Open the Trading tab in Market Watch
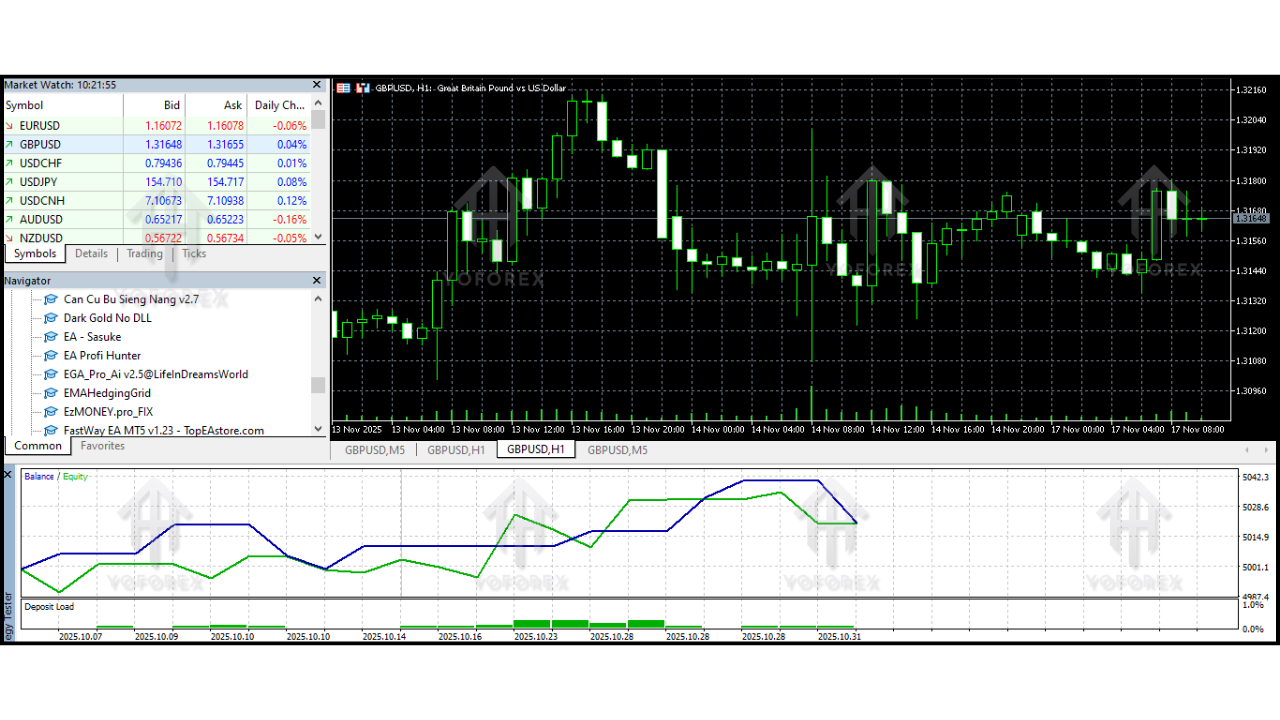Screen dimensions: 1280x720 click(x=144, y=254)
